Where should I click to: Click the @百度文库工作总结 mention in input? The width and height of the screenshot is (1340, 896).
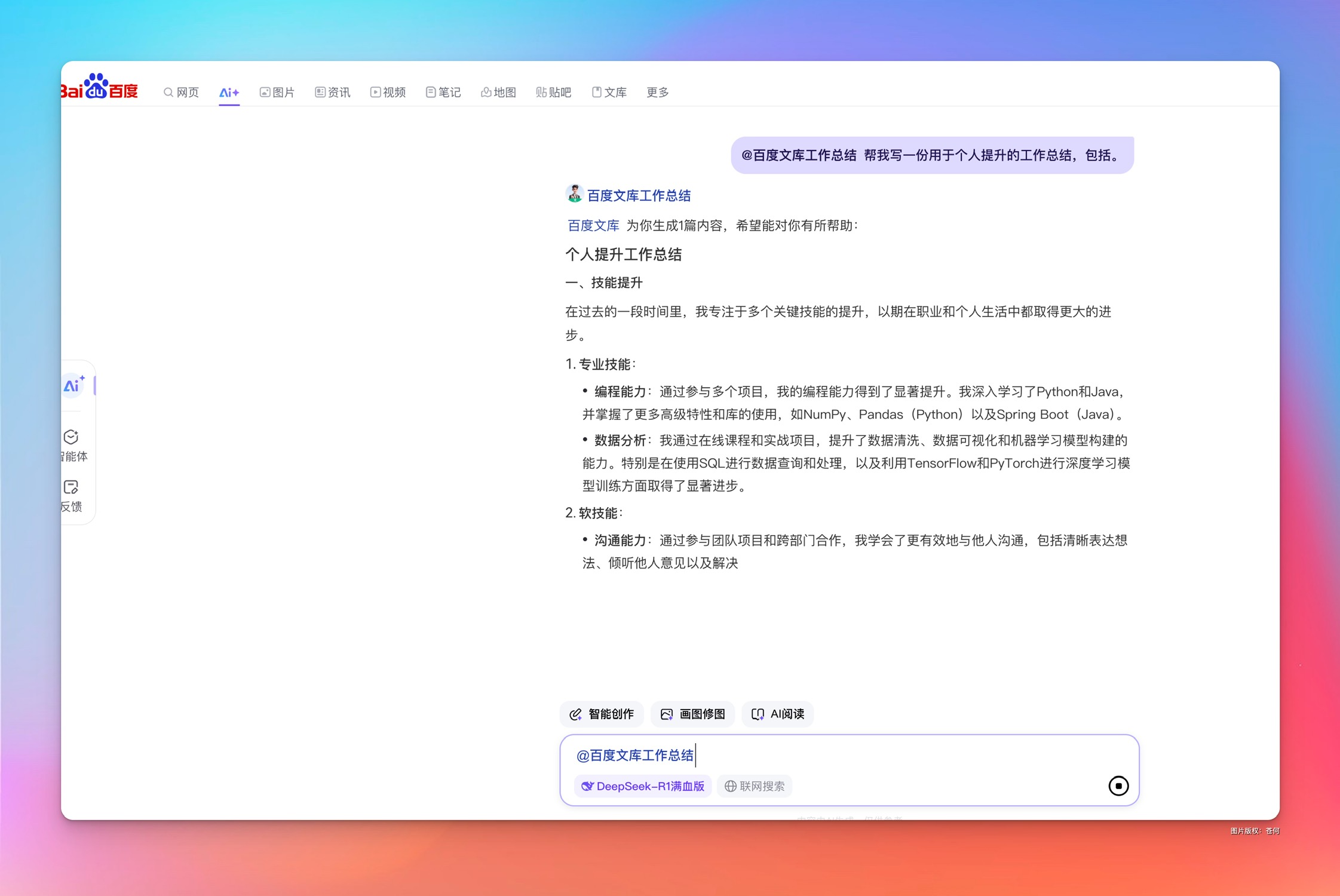[634, 756]
